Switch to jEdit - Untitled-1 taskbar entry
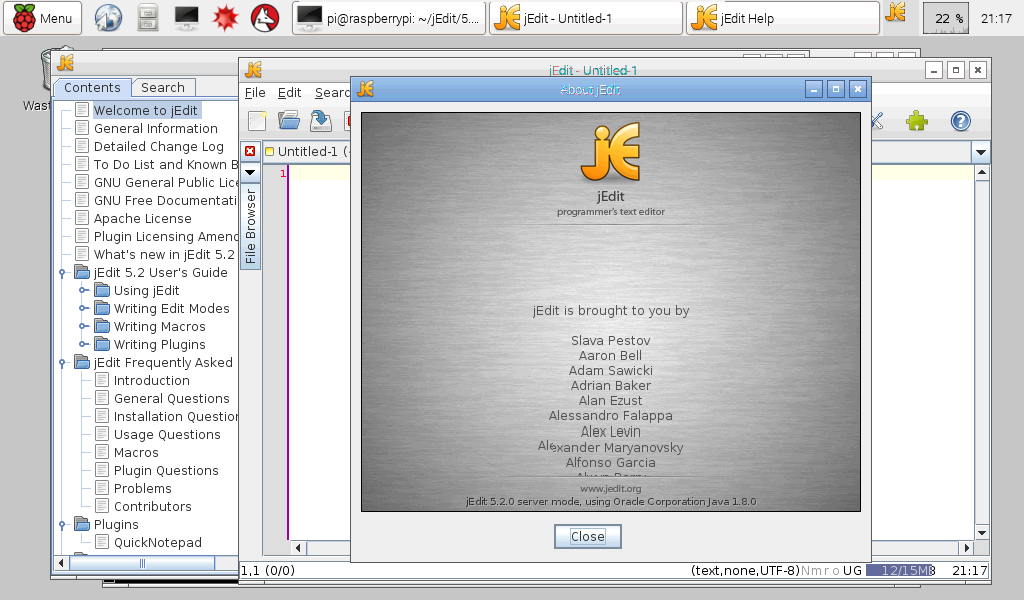The width and height of the screenshot is (1024, 600). pyautogui.click(x=586, y=18)
